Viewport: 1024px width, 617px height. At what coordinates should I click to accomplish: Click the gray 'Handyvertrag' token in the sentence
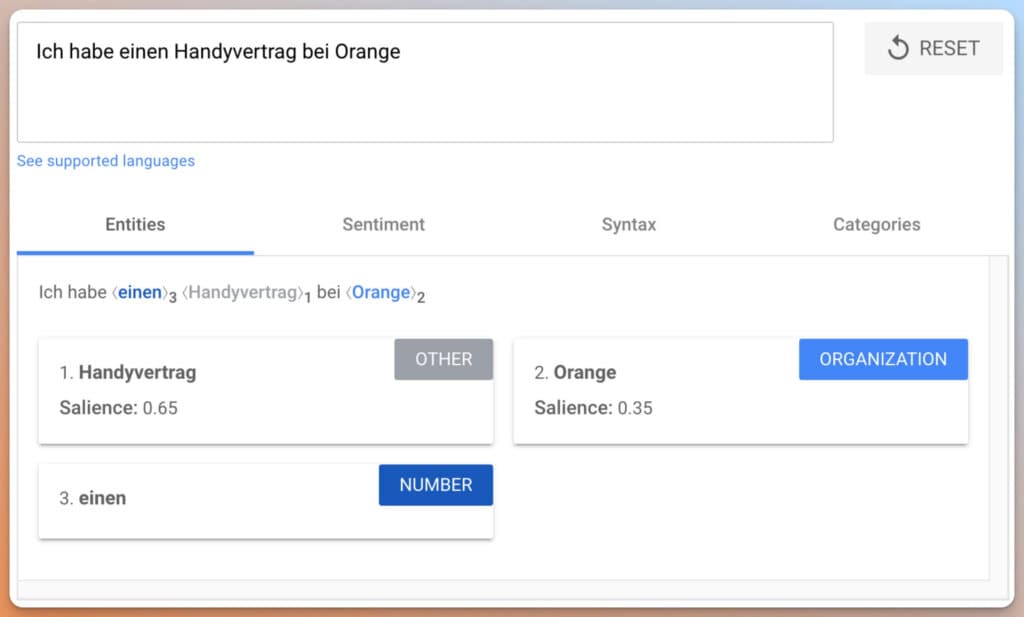tap(244, 293)
